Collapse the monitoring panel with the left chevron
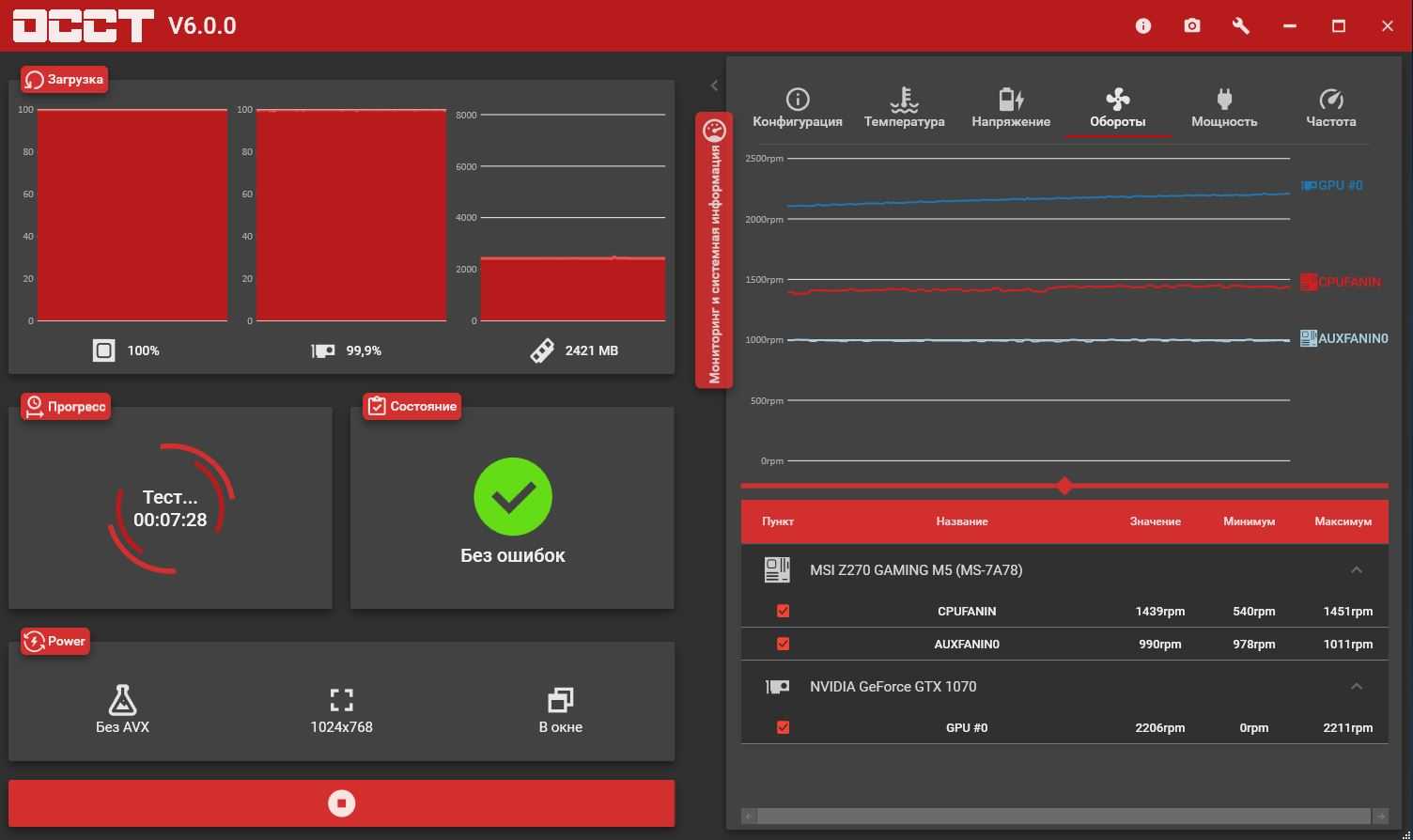Image resolution: width=1413 pixels, height=840 pixels. coord(714,86)
